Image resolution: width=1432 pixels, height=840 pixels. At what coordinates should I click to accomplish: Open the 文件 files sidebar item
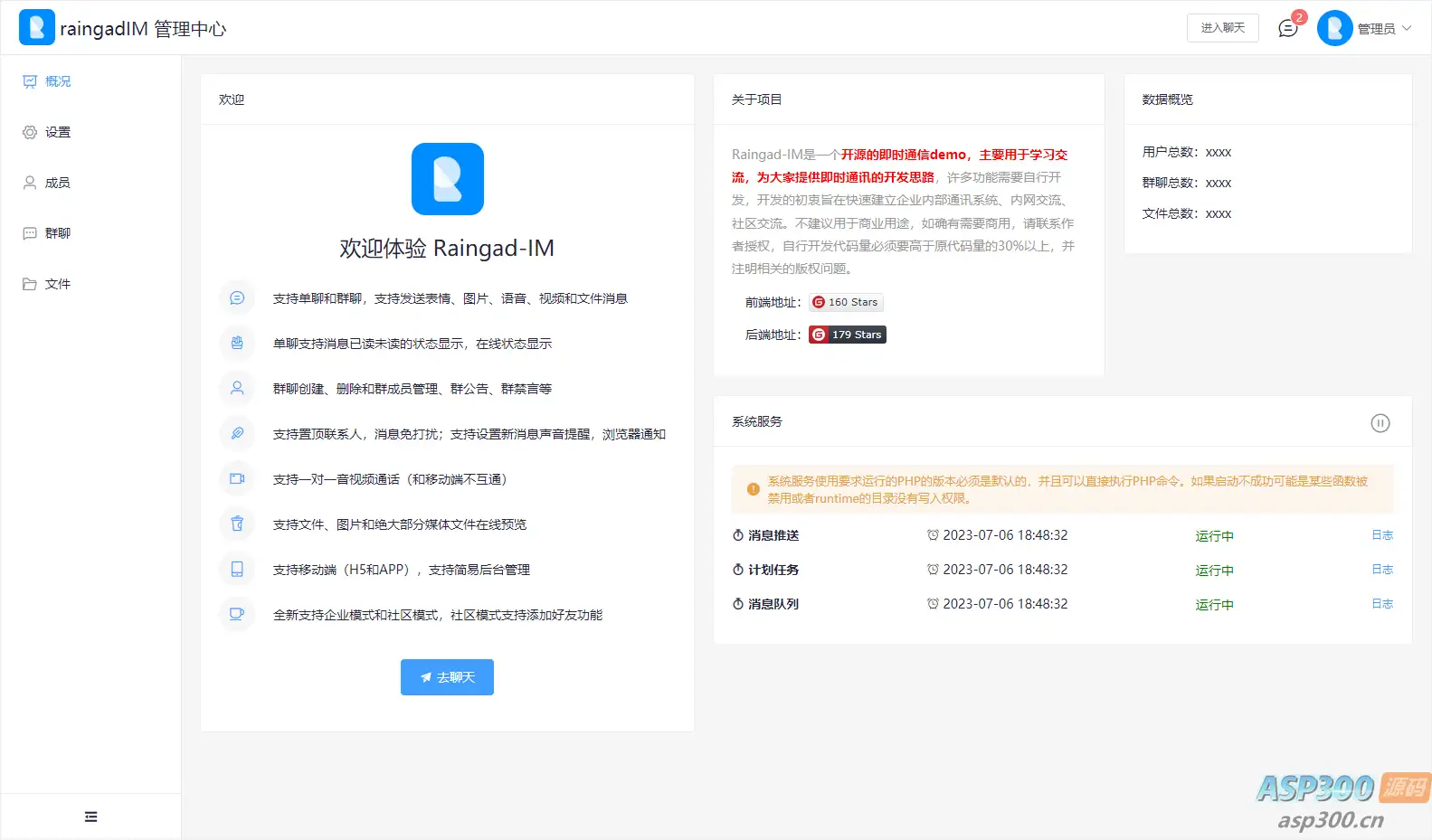click(90, 284)
